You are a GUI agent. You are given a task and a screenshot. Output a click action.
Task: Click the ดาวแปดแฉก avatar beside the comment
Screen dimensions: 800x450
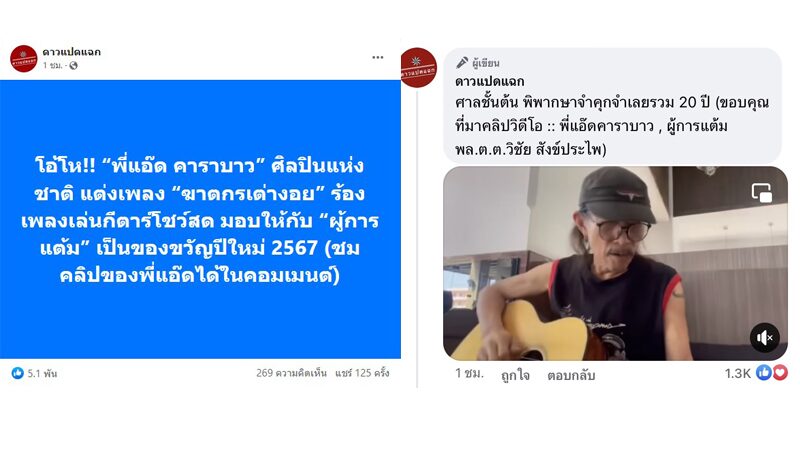(x=418, y=67)
